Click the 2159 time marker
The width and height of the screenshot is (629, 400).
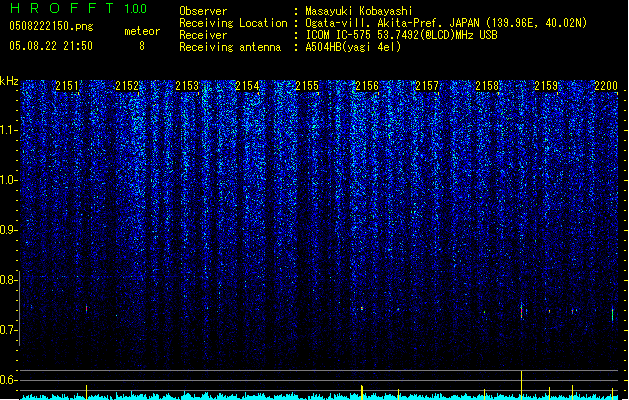(x=546, y=85)
